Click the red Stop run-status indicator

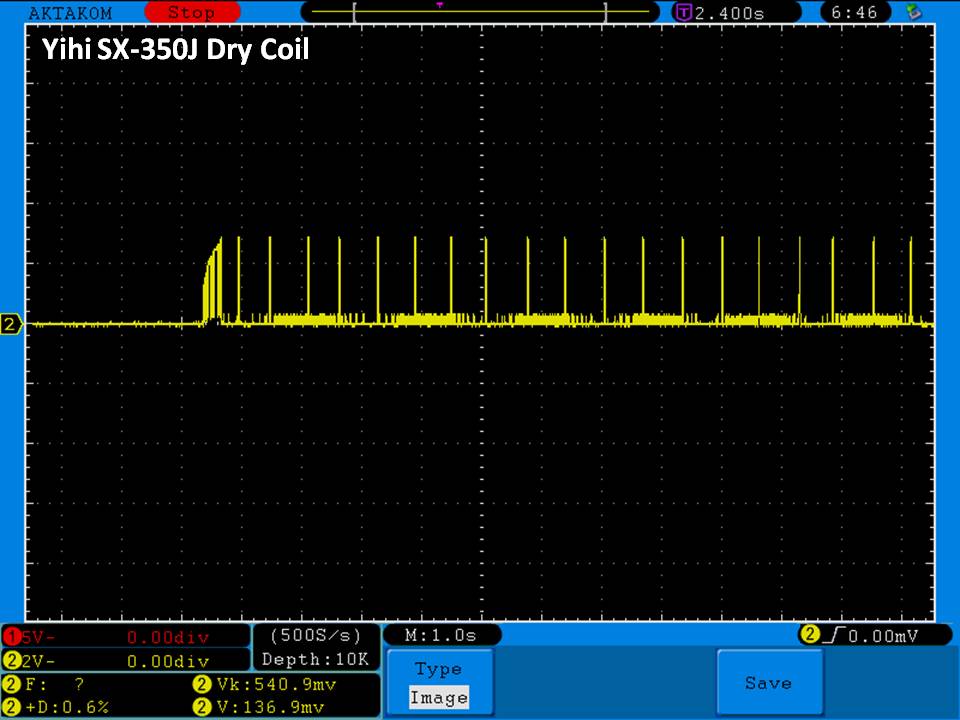pyautogui.click(x=191, y=13)
